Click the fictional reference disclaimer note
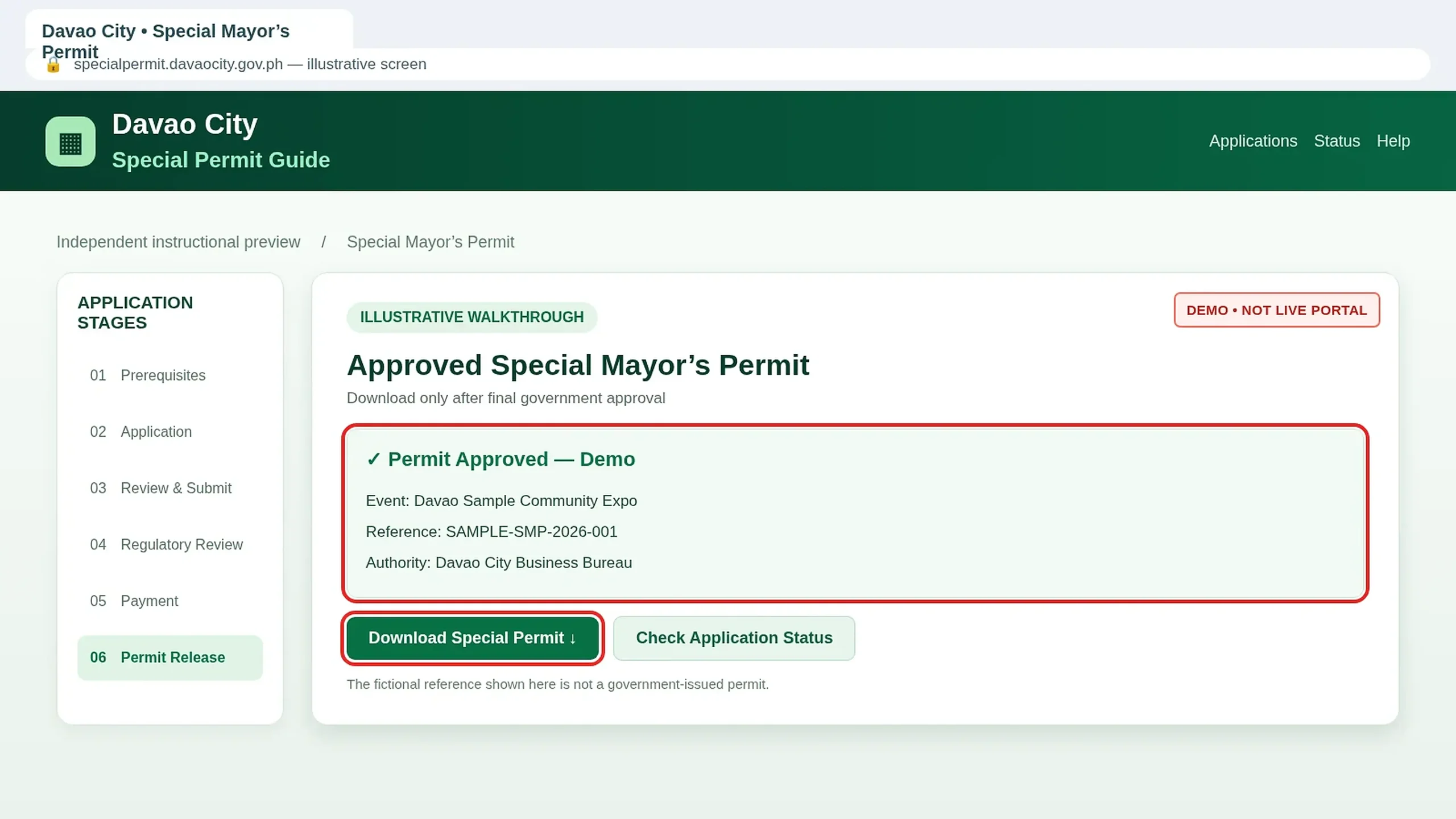1456x819 pixels. tap(557, 684)
